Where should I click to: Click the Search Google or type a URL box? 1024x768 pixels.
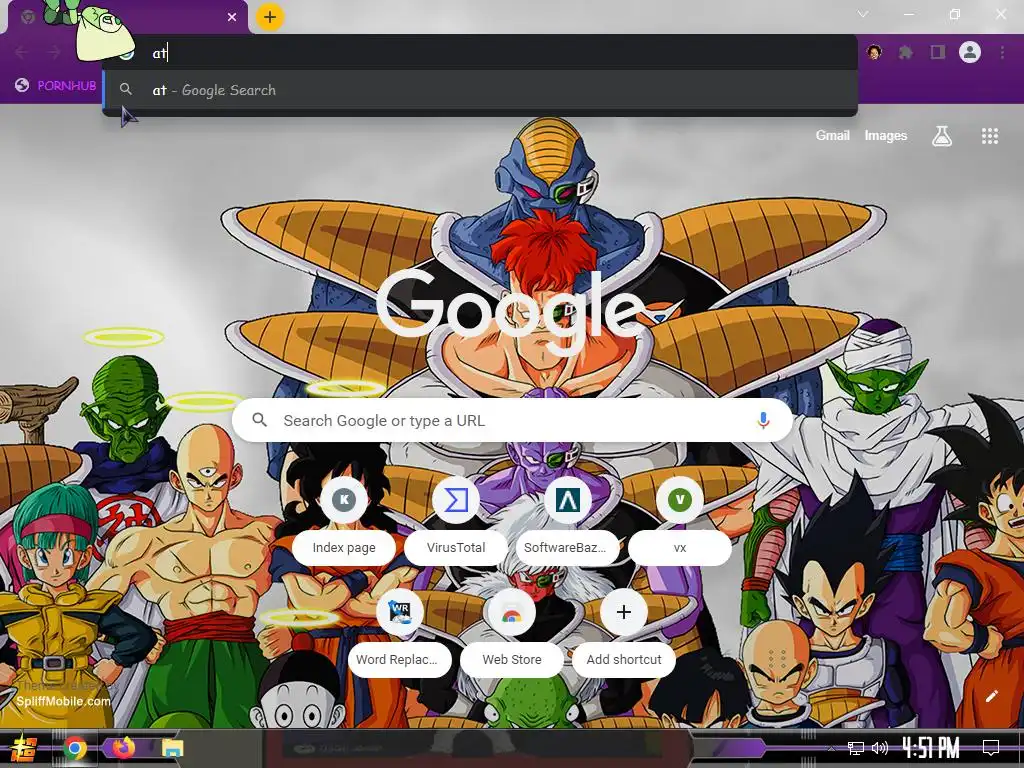point(513,421)
